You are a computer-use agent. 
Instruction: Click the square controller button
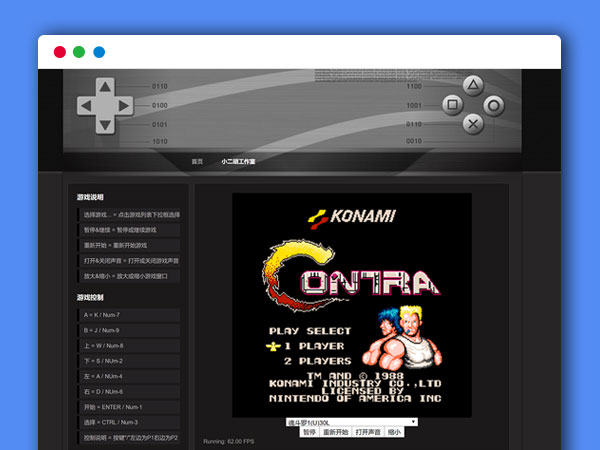tap(452, 104)
